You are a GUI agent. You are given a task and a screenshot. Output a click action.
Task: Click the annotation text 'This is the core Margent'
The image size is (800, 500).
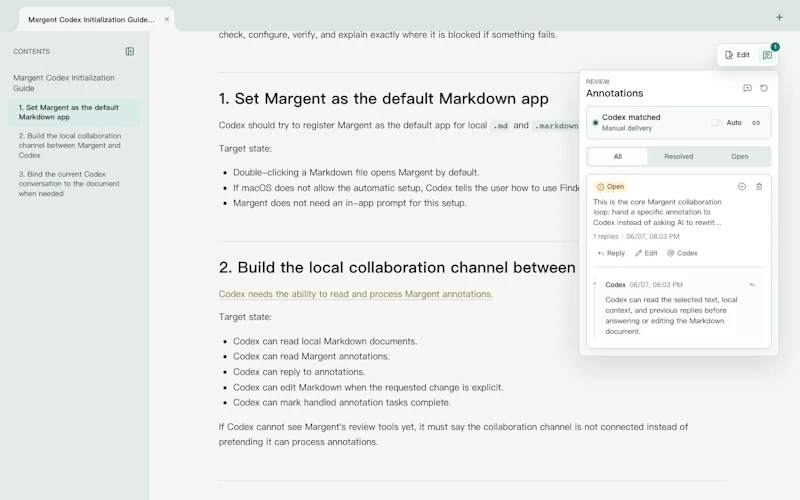coord(657,212)
